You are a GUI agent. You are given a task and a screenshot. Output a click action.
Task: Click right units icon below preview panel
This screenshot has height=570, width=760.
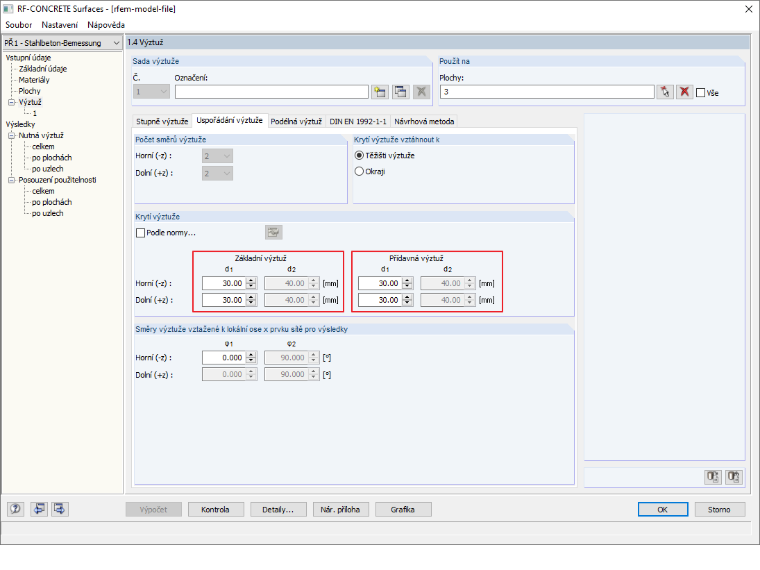(734, 477)
